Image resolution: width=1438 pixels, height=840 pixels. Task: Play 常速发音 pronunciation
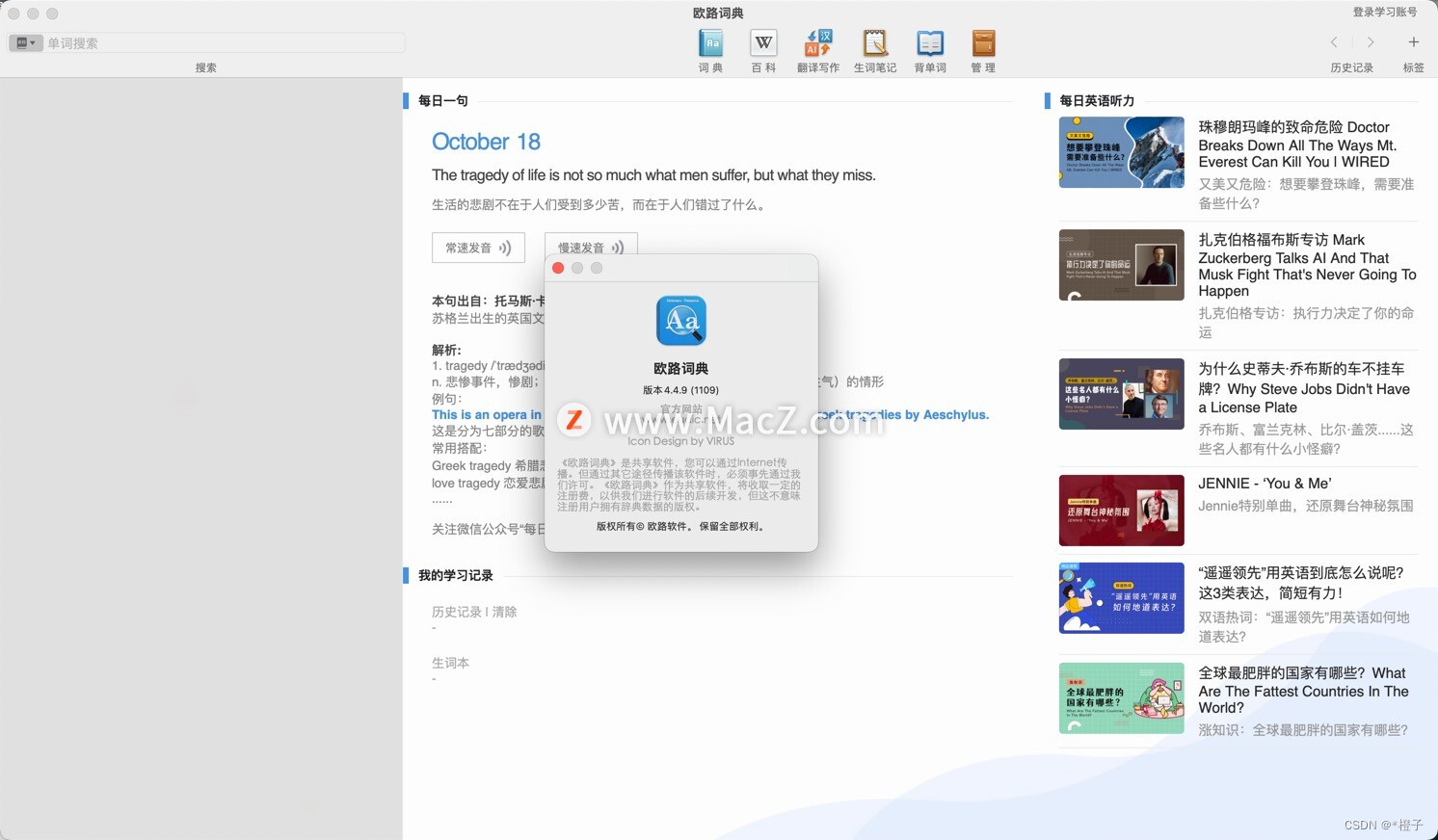[477, 247]
